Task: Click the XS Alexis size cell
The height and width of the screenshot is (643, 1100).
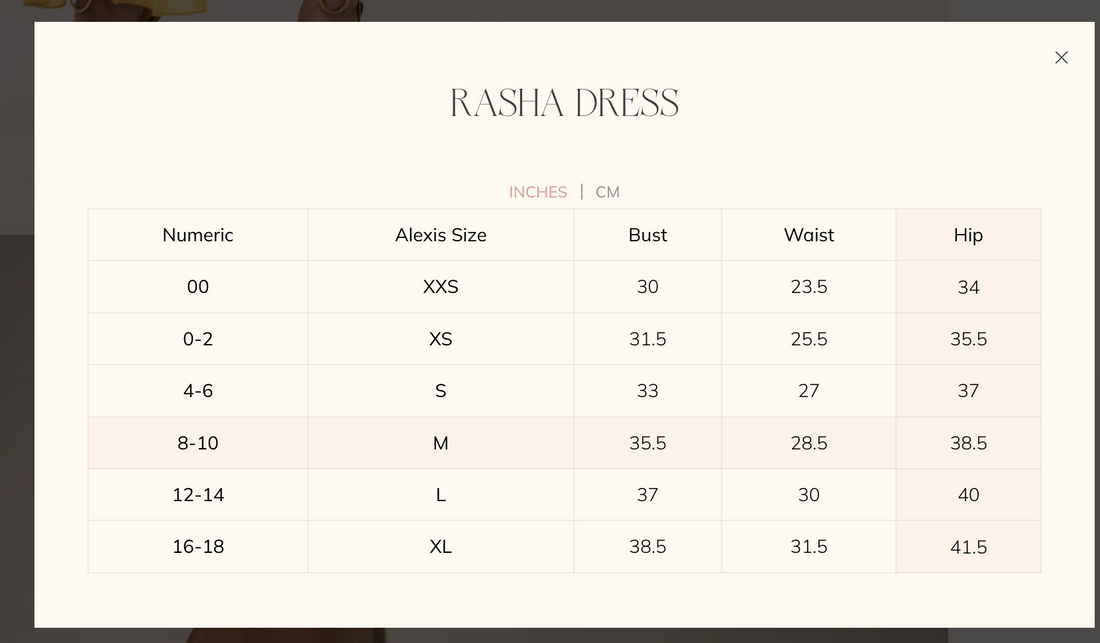Action: tap(441, 339)
